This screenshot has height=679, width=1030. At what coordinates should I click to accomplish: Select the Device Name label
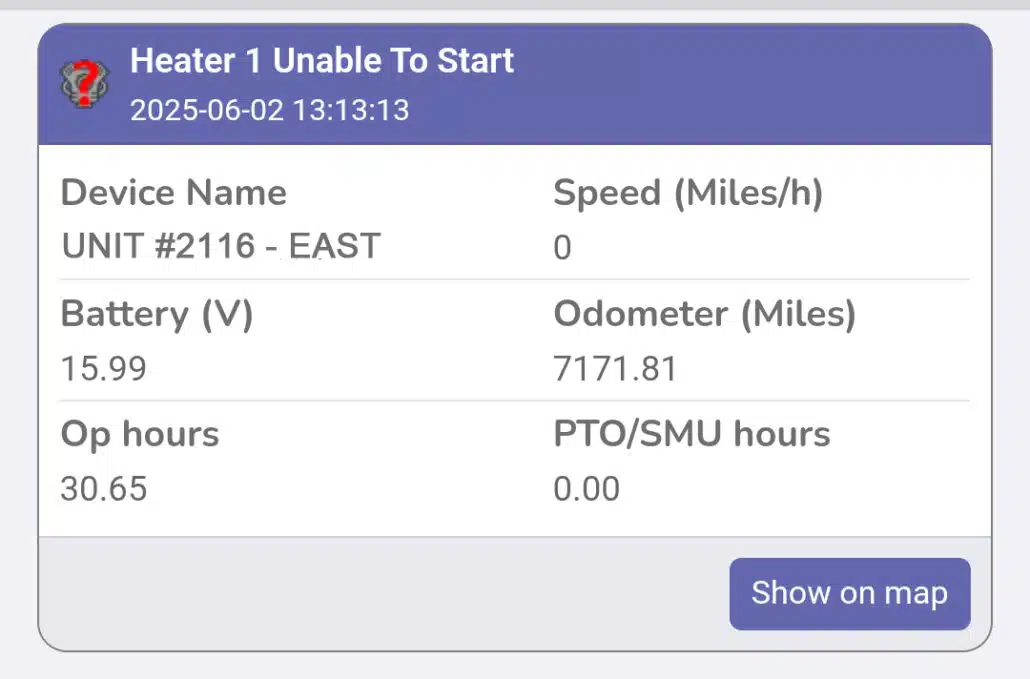(174, 192)
